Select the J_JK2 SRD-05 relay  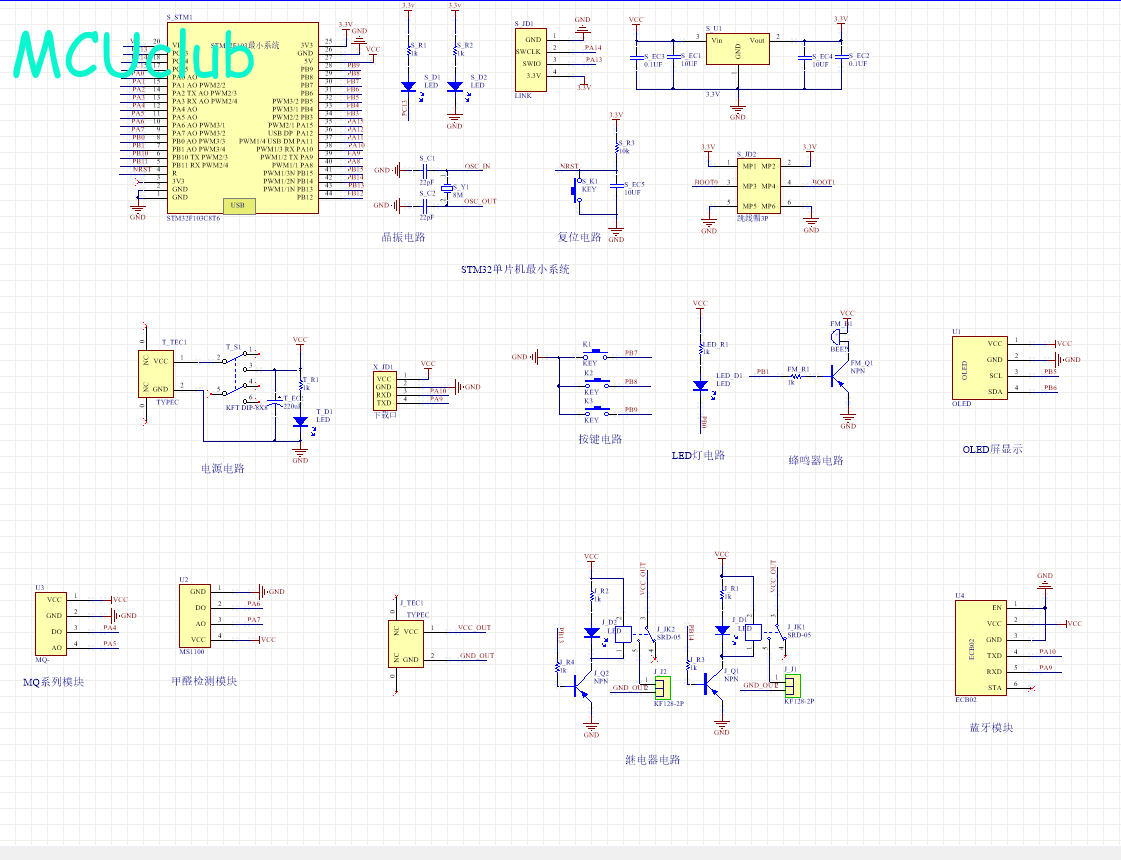[636, 633]
